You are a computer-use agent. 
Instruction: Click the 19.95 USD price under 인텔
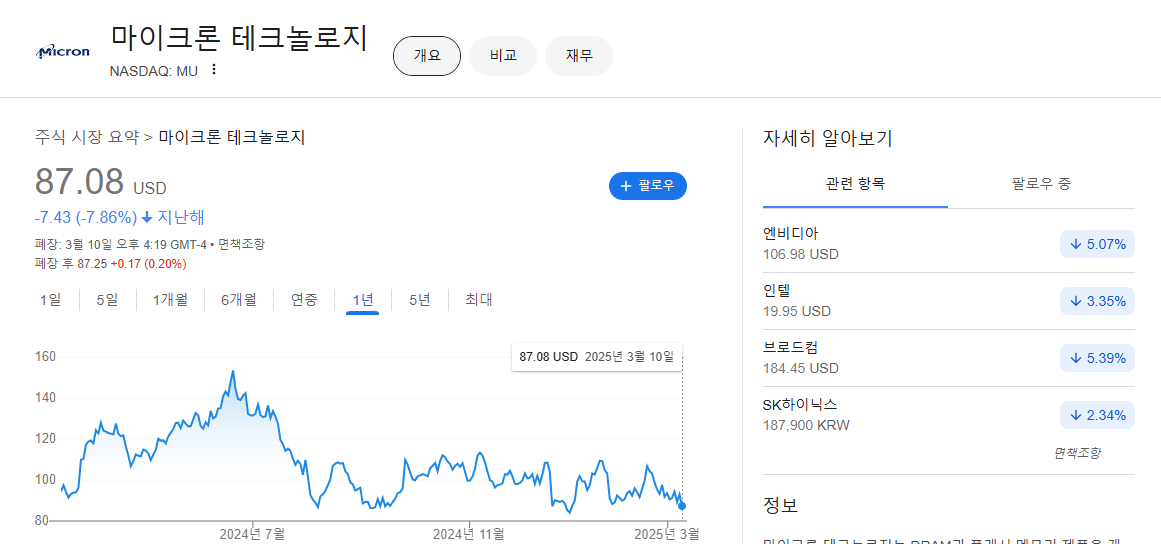(x=797, y=311)
